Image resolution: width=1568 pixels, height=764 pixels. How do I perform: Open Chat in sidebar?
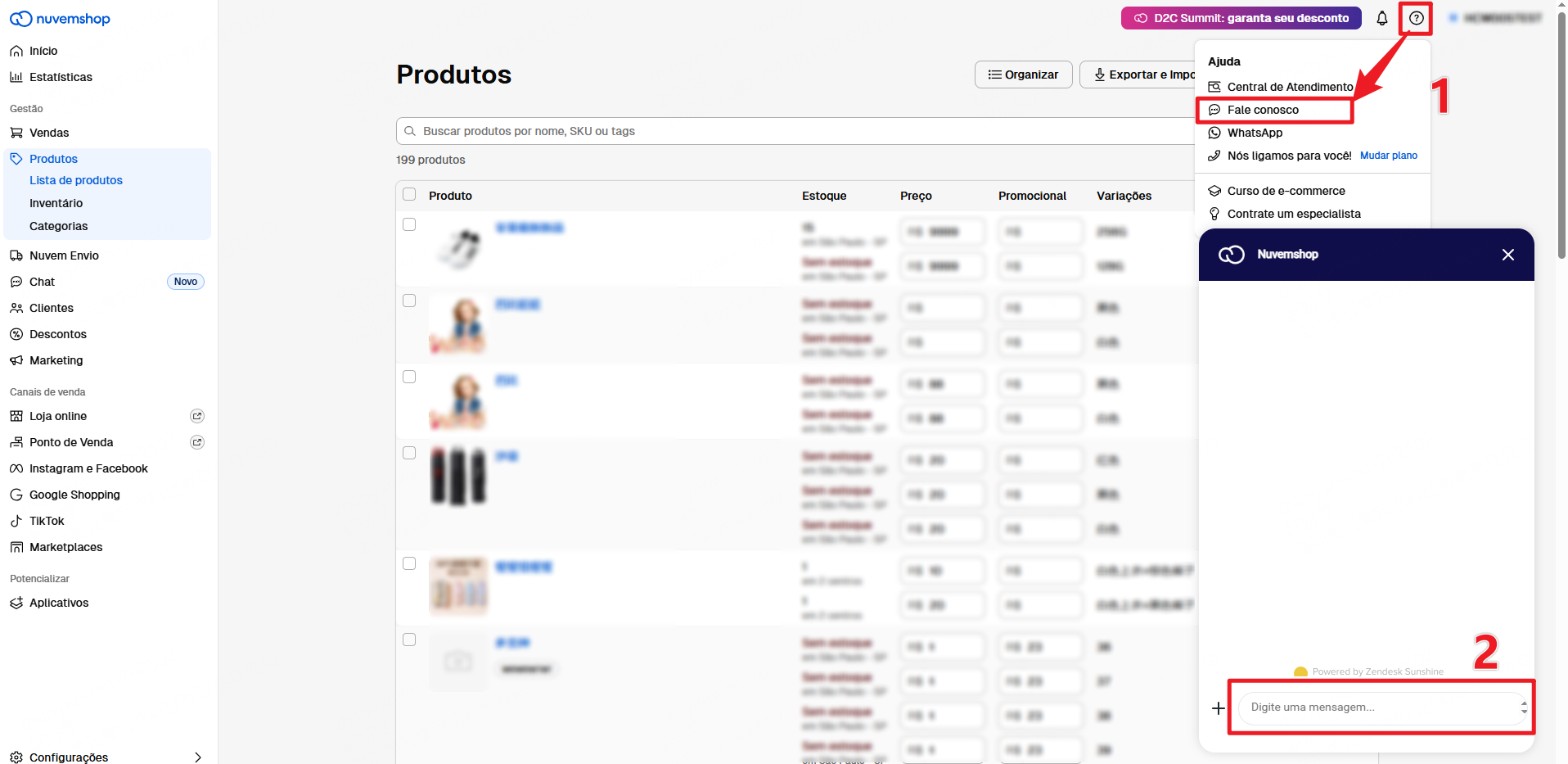42,282
